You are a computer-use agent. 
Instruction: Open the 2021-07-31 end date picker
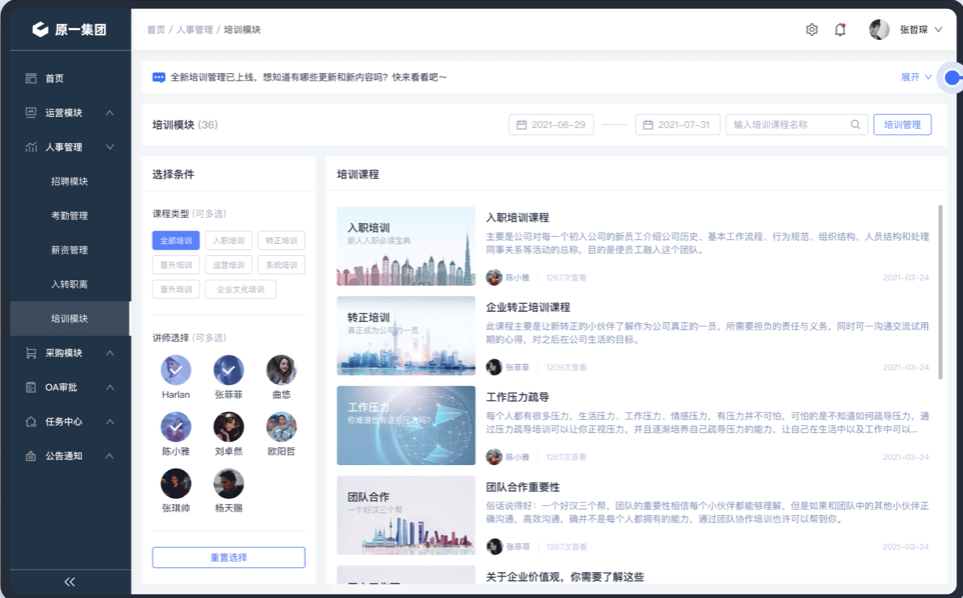click(677, 125)
